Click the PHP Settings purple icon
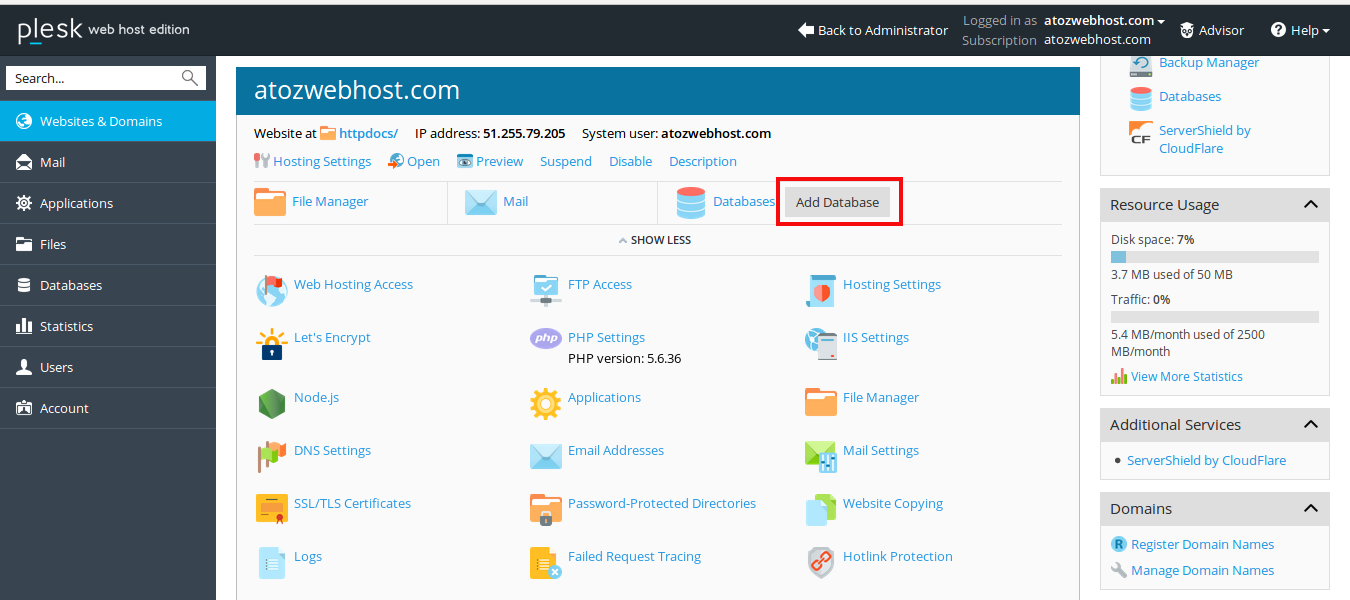The height and width of the screenshot is (600, 1350). point(546,339)
